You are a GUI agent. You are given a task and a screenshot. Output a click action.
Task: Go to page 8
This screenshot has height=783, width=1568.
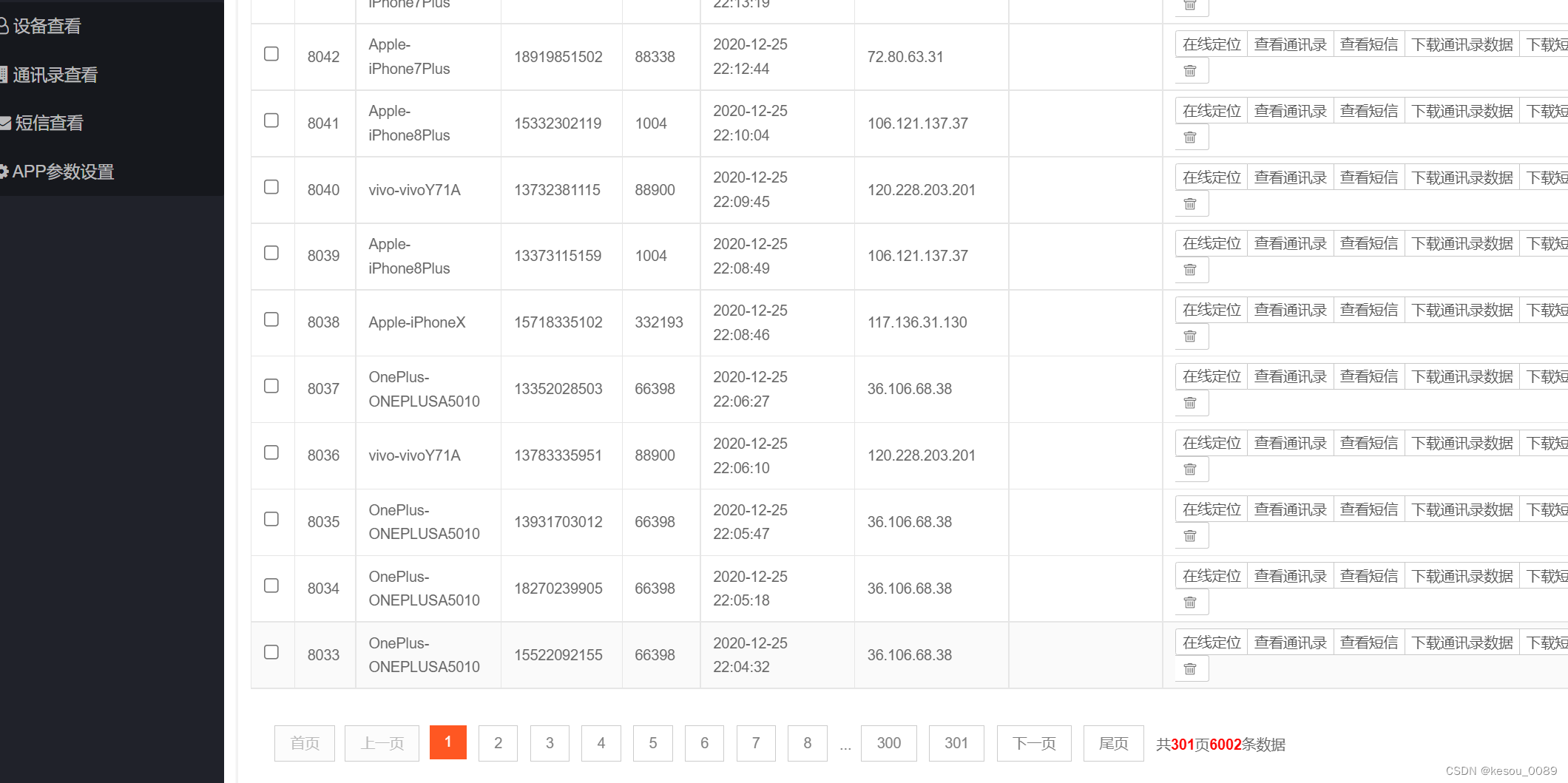pos(808,743)
